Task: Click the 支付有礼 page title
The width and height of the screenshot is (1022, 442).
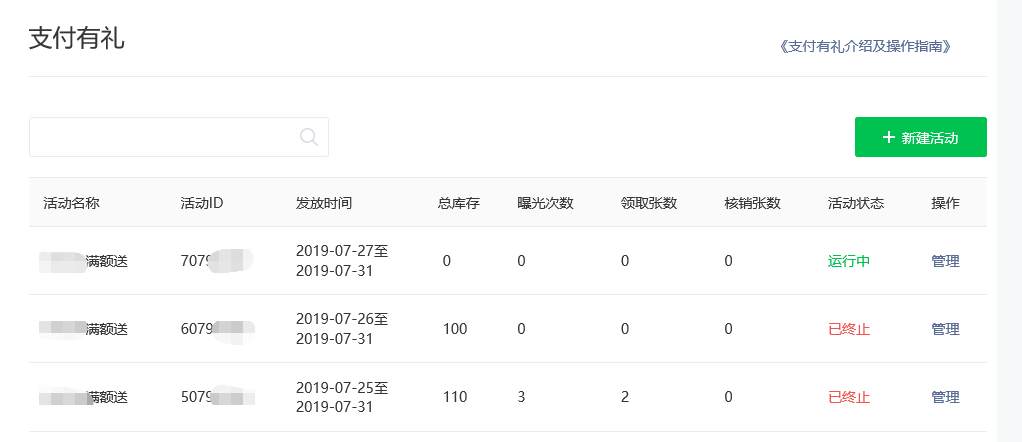Action: pyautogui.click(x=77, y=38)
